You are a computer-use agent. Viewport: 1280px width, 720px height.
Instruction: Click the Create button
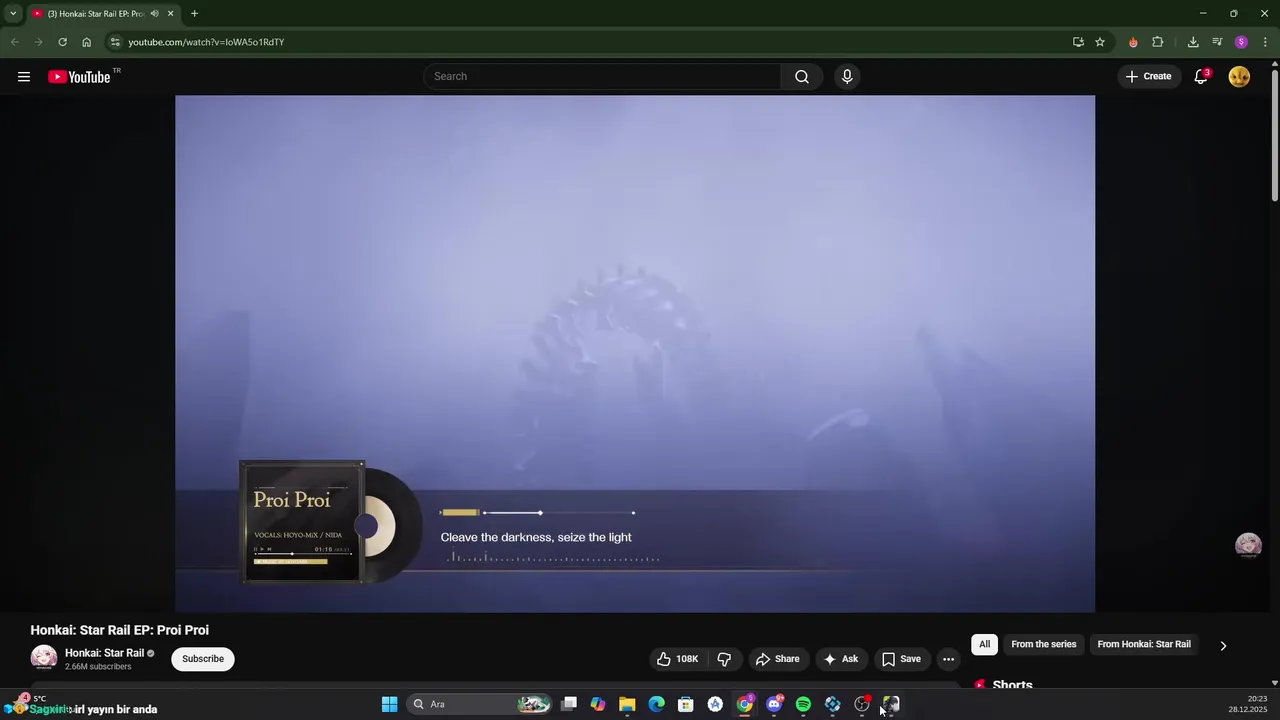coord(1148,77)
